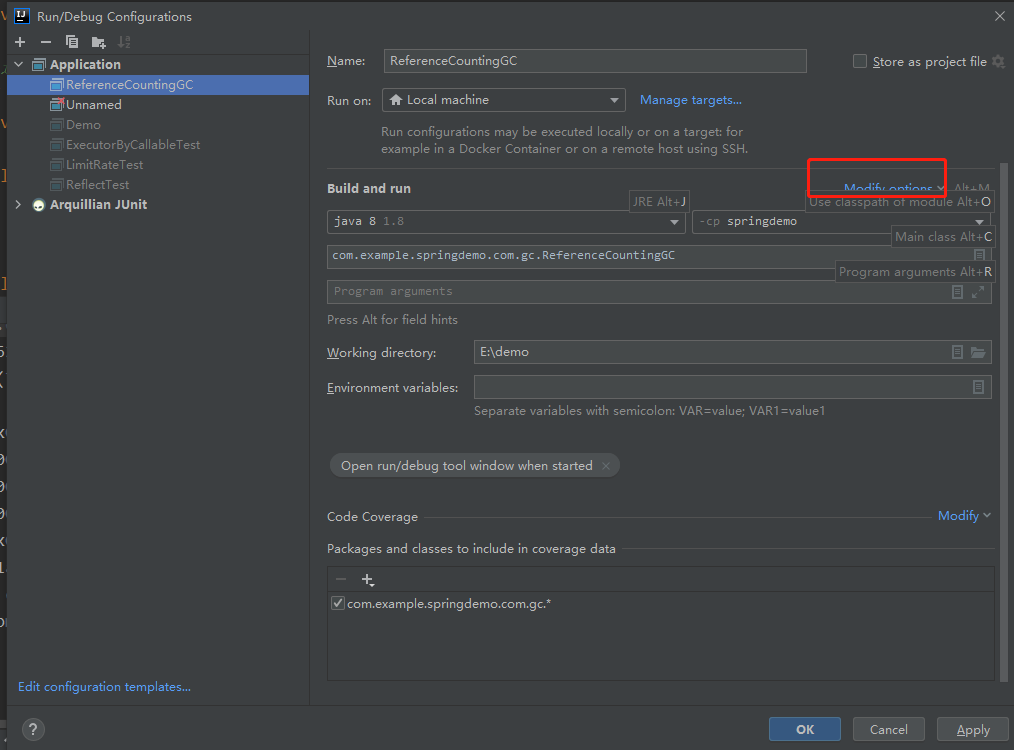Insert macros icon in Working directory
Image resolution: width=1014 pixels, height=750 pixels.
point(958,352)
